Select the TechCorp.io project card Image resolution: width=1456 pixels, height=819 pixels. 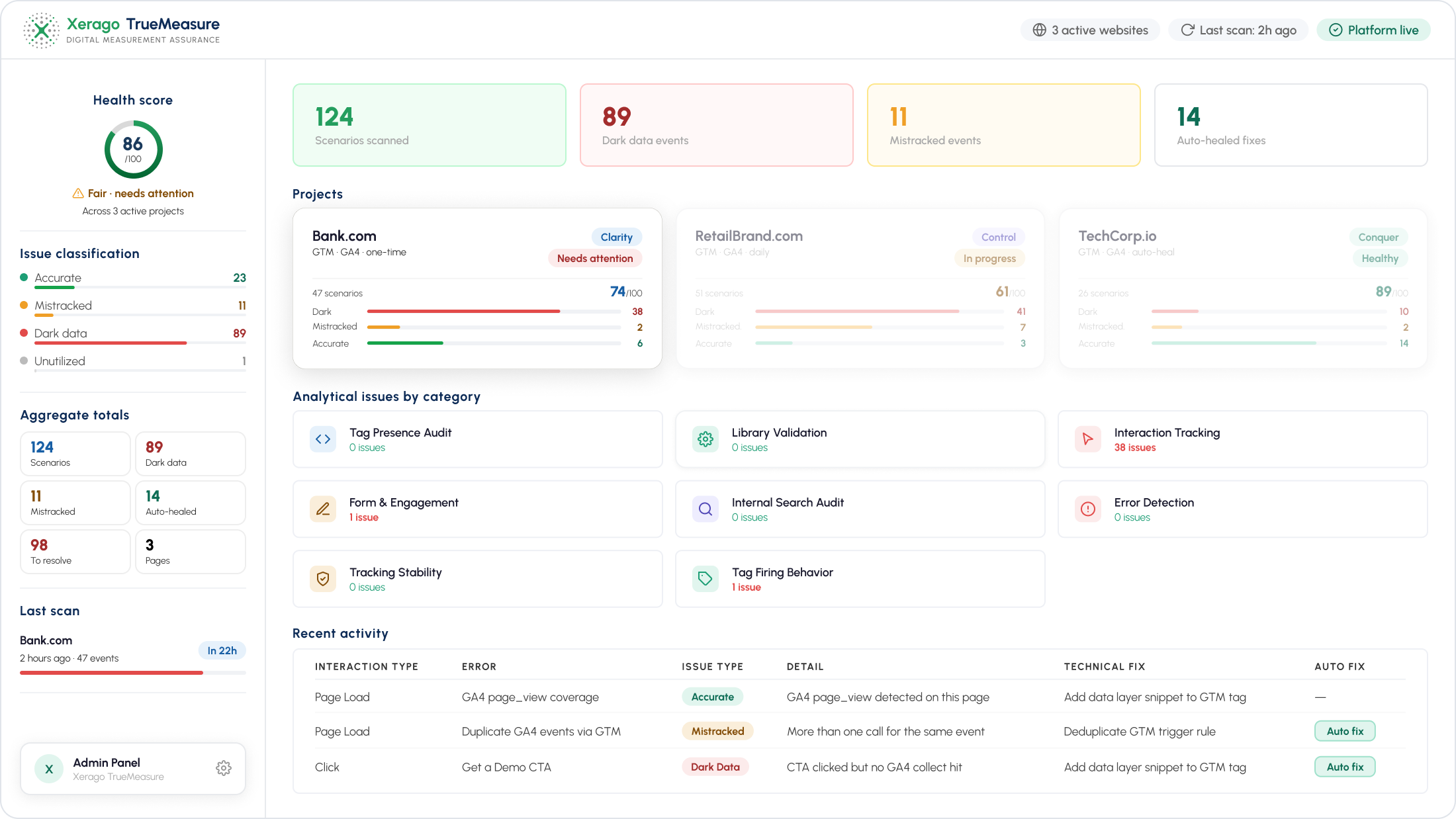pyautogui.click(x=1243, y=288)
